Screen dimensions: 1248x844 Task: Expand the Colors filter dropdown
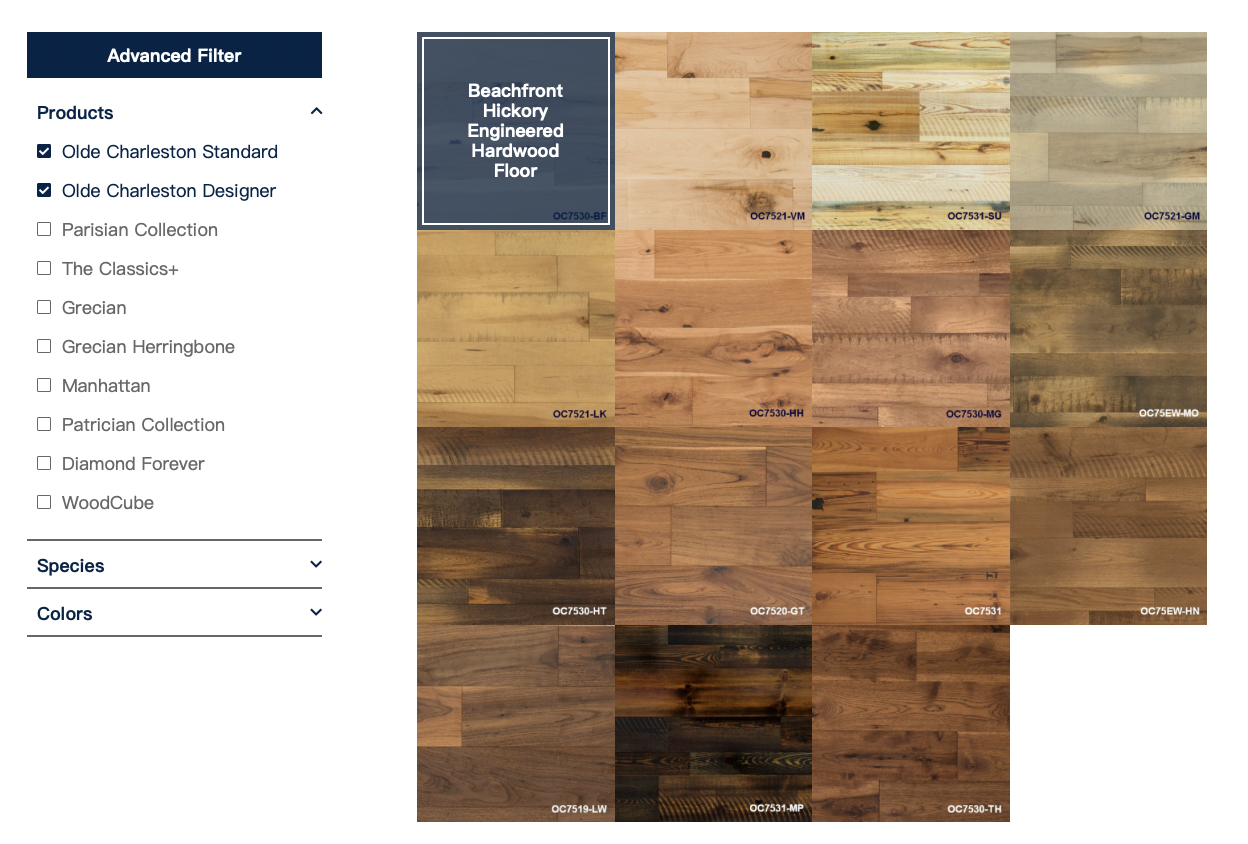pyautogui.click(x=316, y=613)
